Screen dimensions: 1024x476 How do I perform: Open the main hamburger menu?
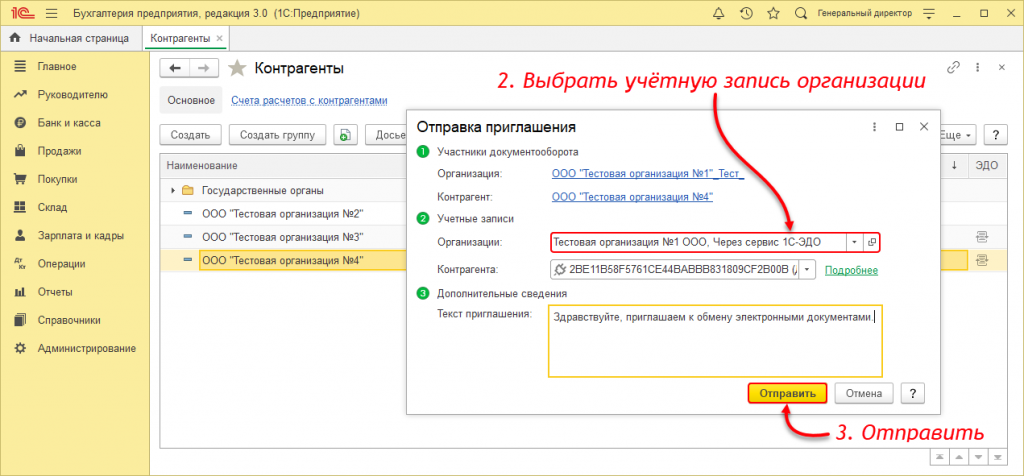(x=53, y=14)
